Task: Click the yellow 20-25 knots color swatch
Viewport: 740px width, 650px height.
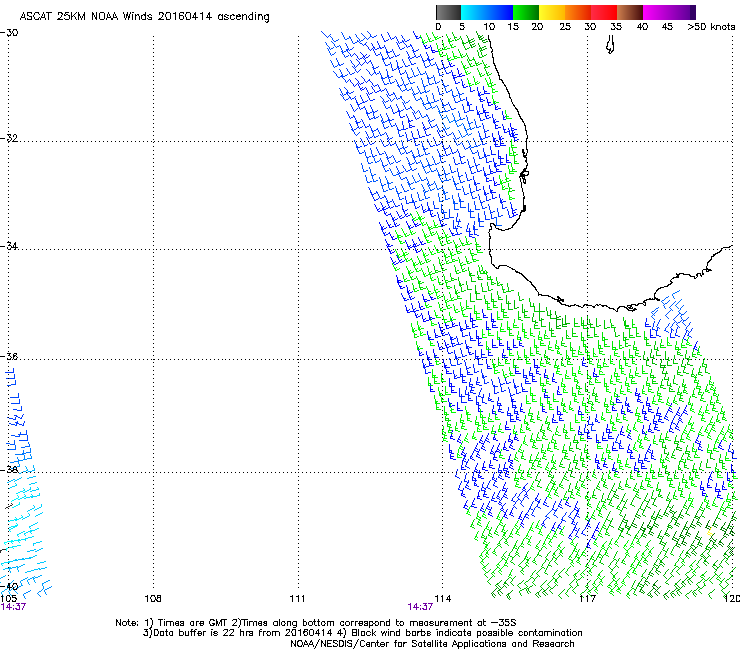Action: [x=552, y=12]
